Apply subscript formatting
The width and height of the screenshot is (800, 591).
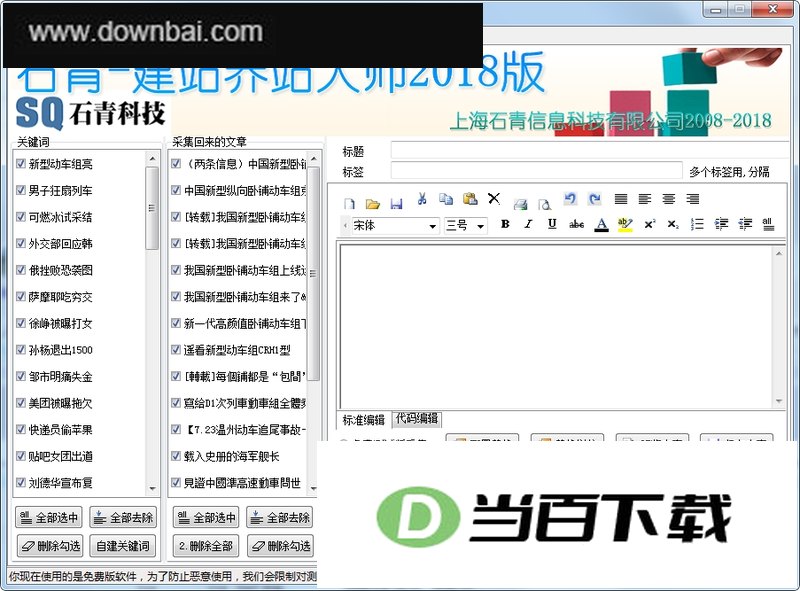click(673, 224)
